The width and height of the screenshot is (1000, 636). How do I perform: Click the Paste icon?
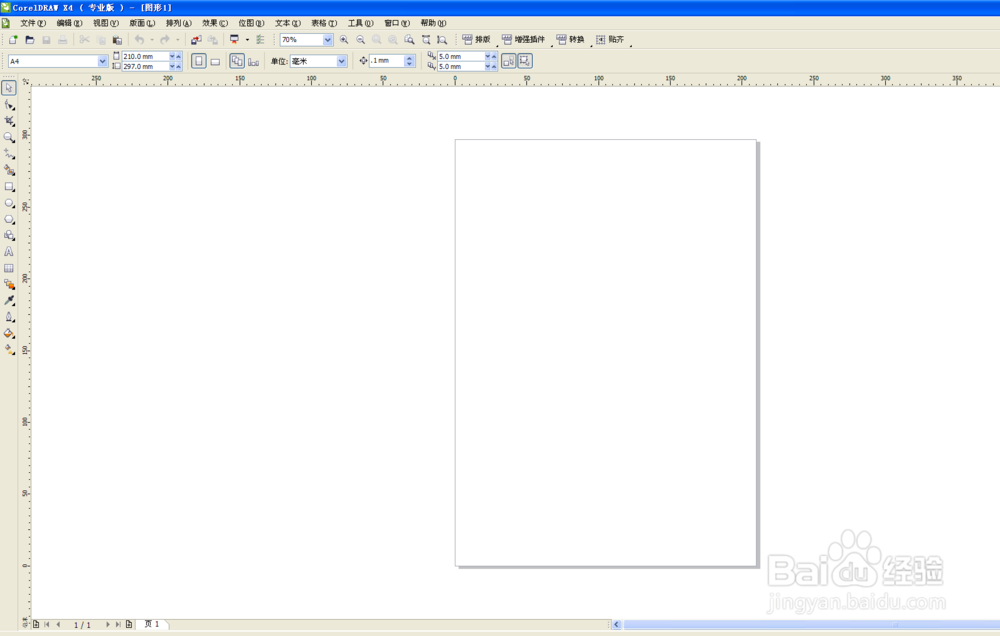coord(117,40)
